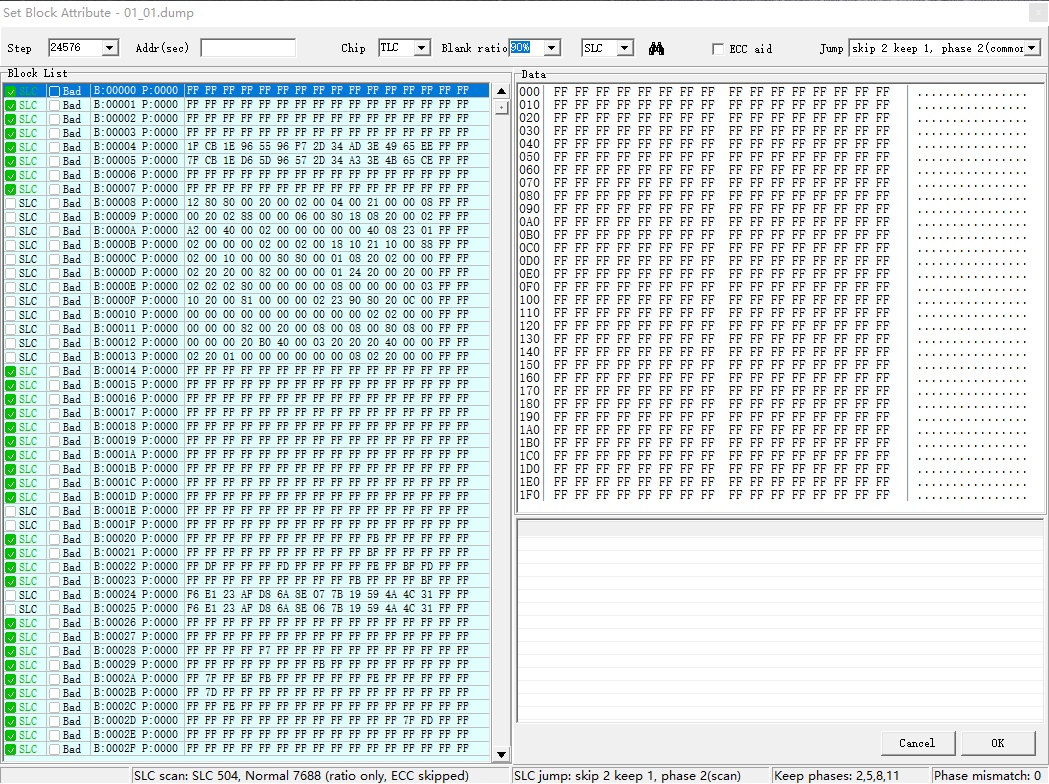Check SLC box for block B:00008
Screen dimensions: 1049x784
[11, 203]
